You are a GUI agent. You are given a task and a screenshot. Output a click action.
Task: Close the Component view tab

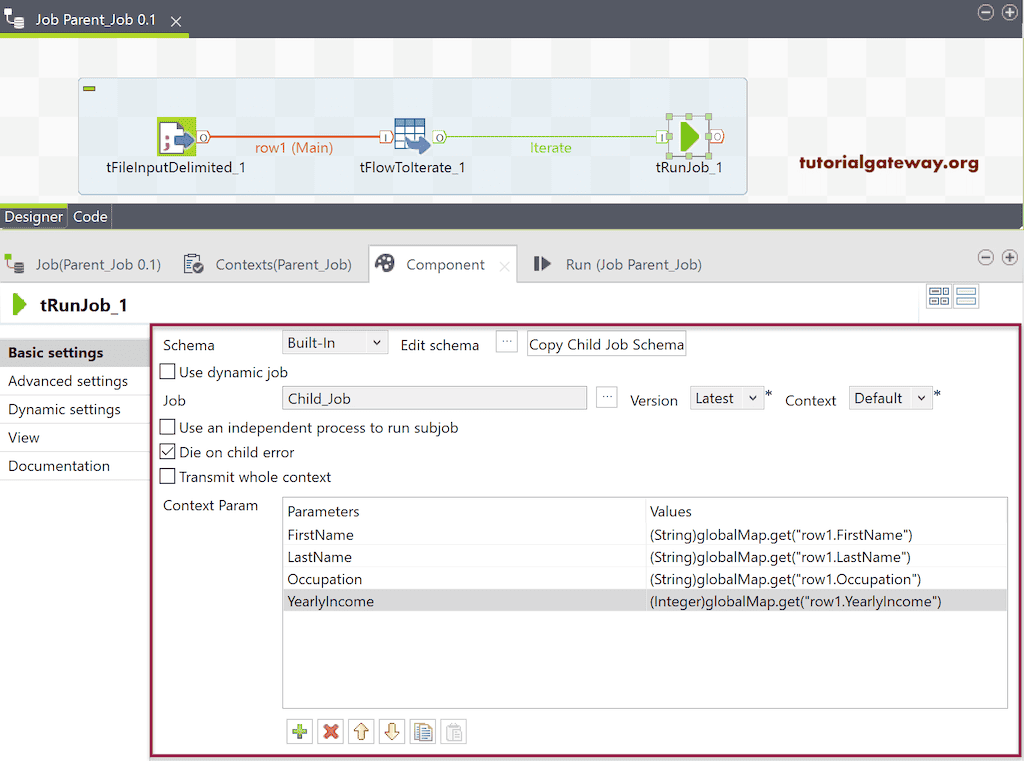point(504,266)
